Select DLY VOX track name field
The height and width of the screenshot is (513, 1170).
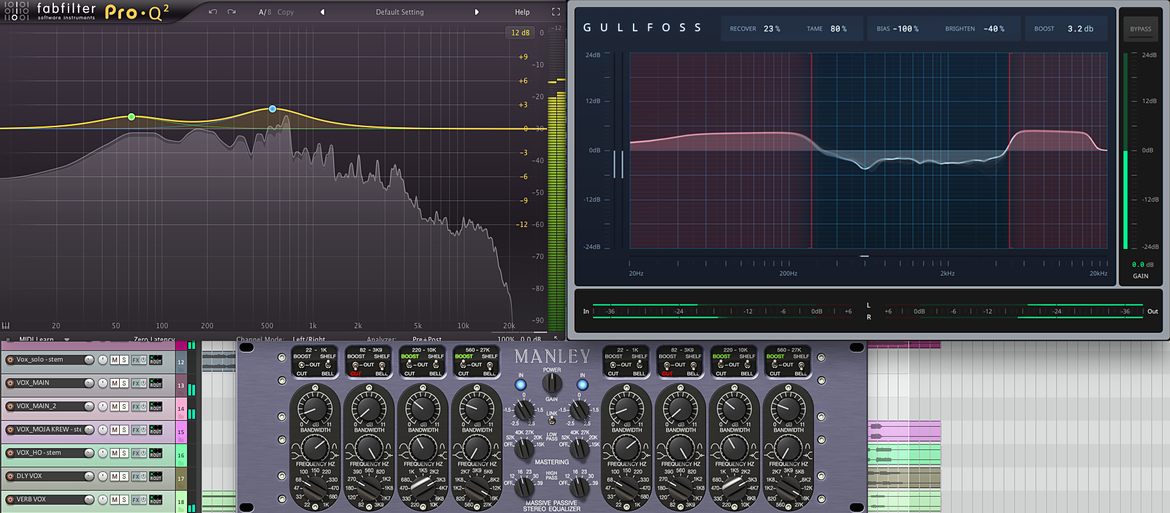tap(49, 476)
